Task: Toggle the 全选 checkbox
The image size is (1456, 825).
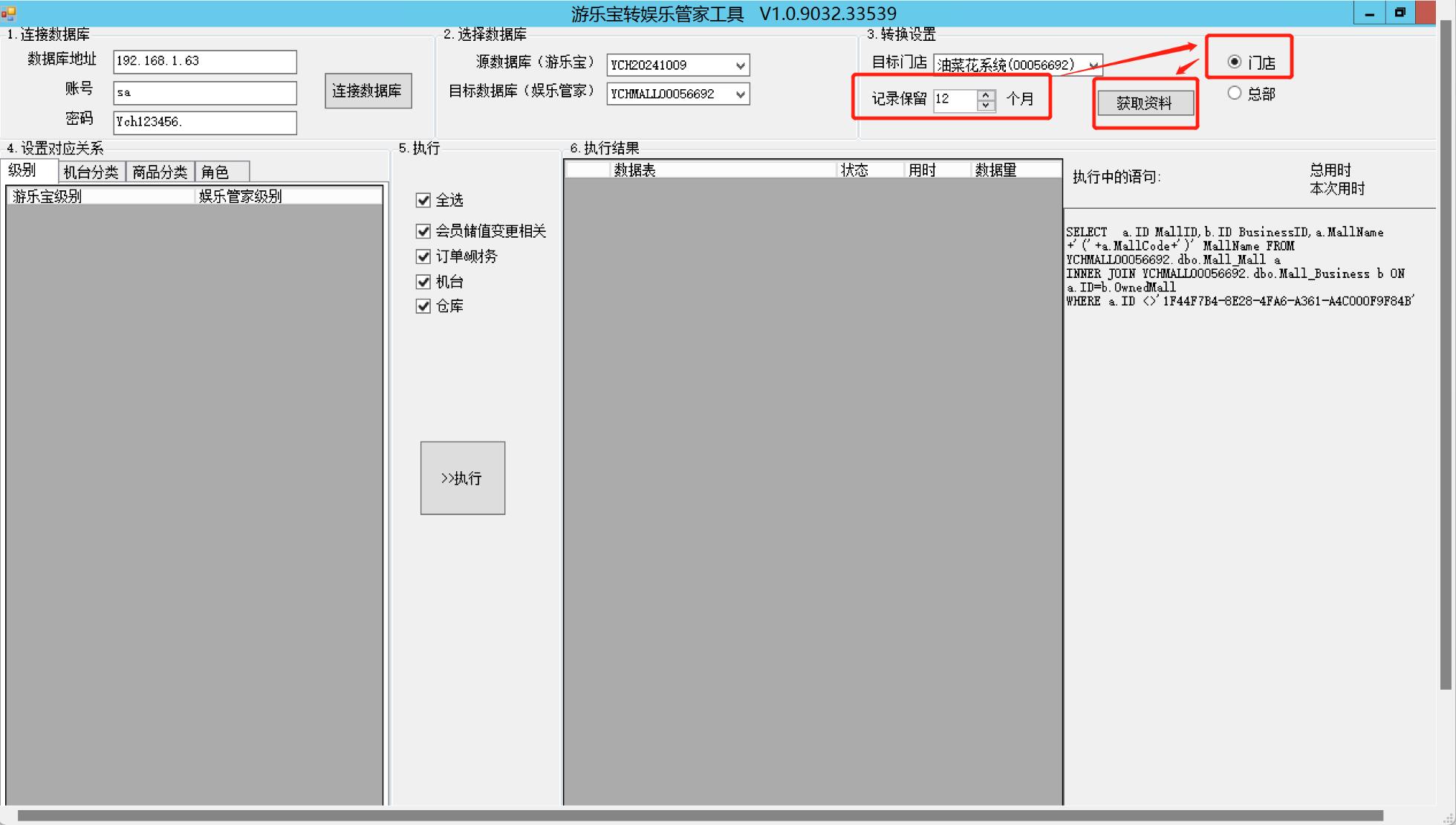Action: (x=423, y=200)
